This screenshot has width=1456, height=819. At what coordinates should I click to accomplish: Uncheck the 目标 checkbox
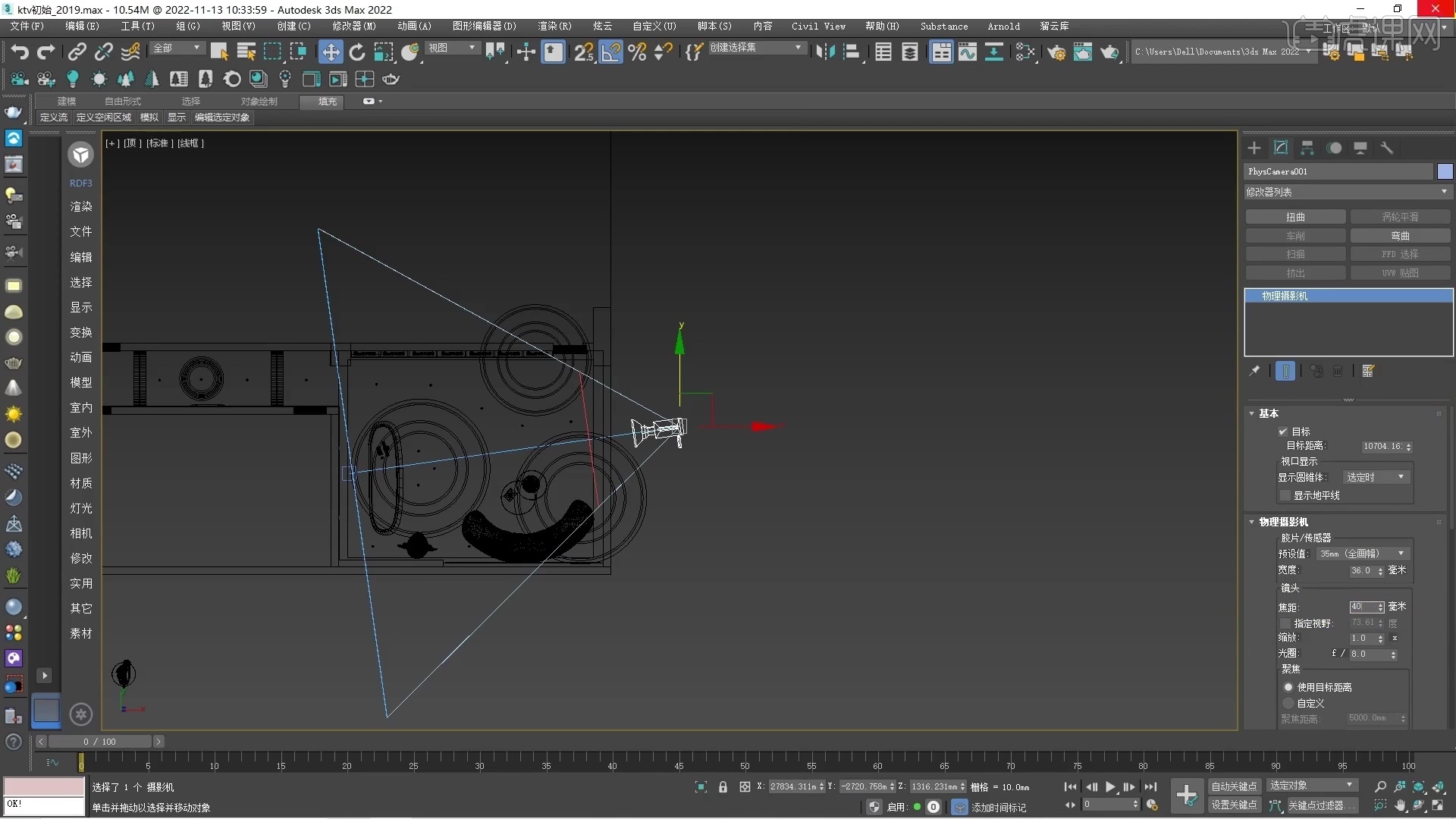pyautogui.click(x=1283, y=431)
